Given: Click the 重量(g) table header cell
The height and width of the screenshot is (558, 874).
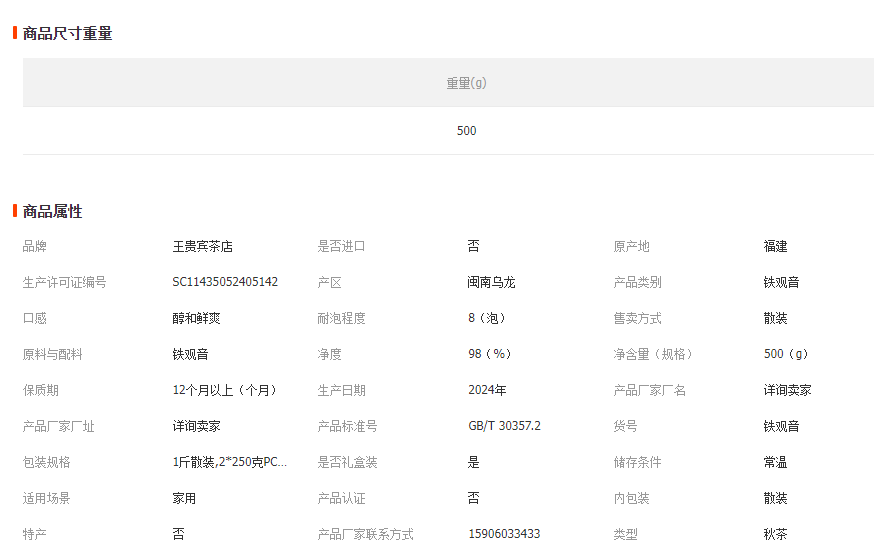Looking at the screenshot, I should click(x=466, y=83).
